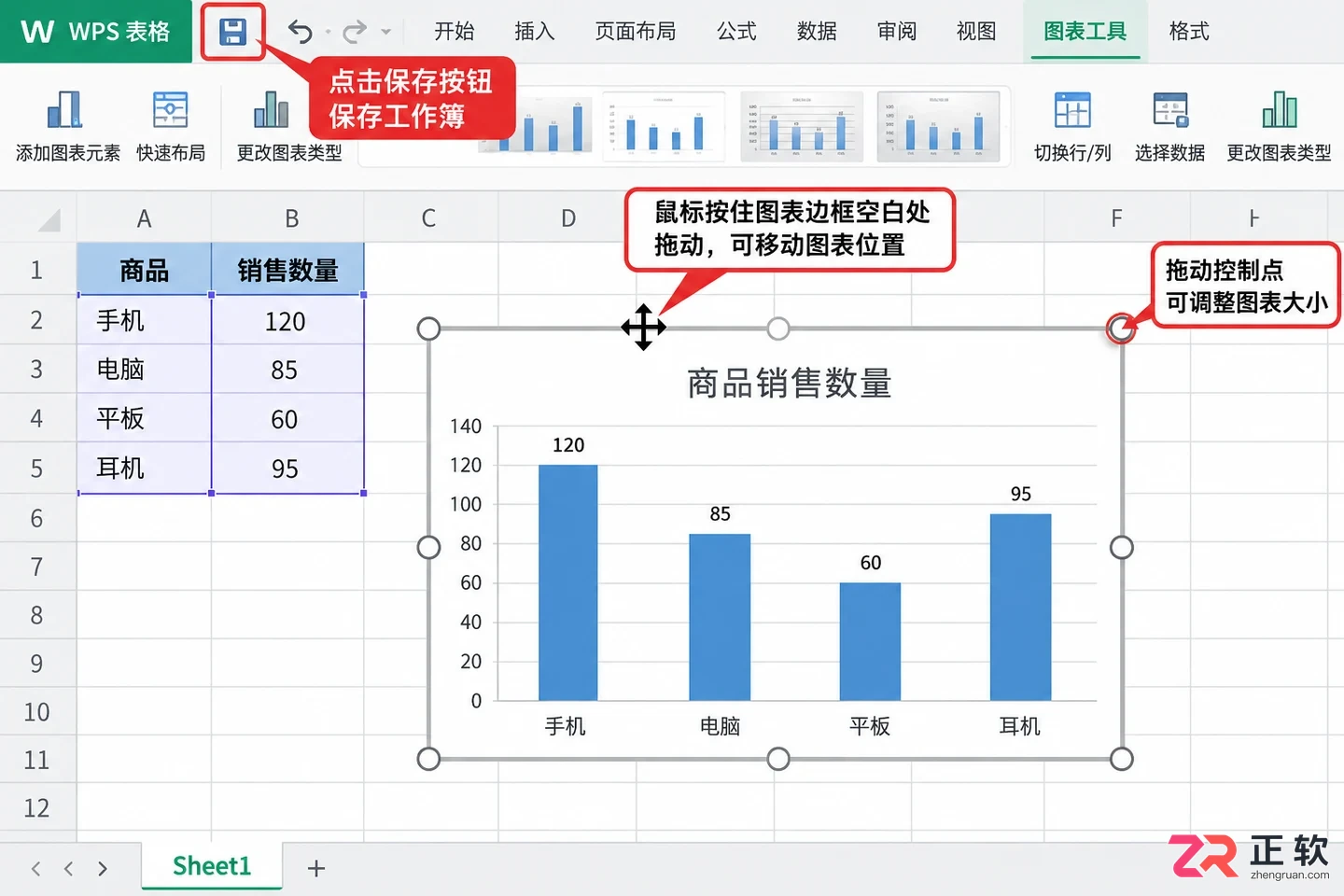Click cell with value 120
1344x896 pixels.
coord(287,321)
